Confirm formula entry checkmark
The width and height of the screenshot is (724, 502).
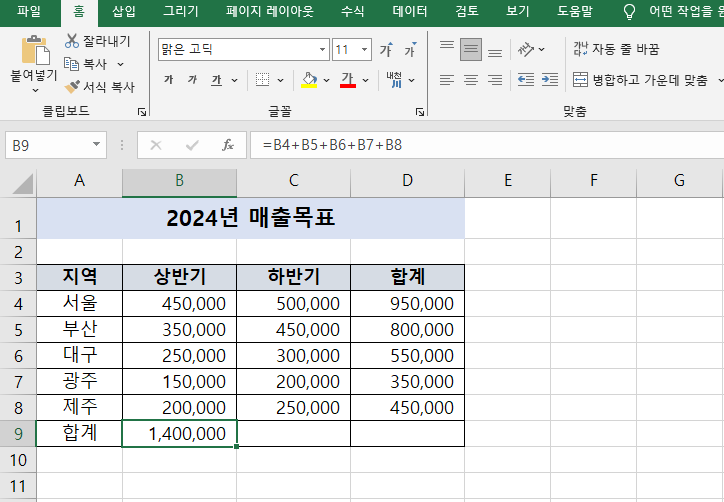192,145
